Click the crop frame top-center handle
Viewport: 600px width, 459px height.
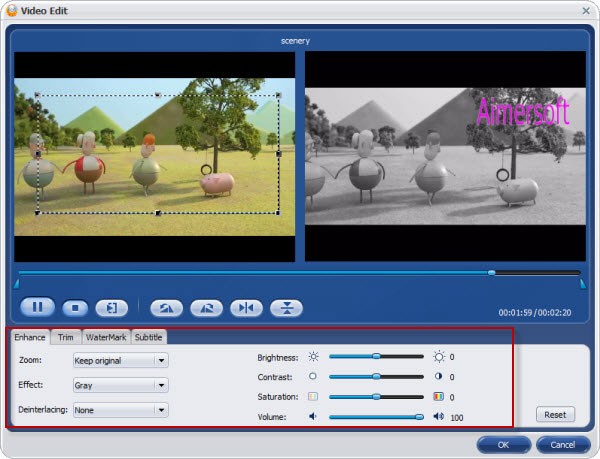pyautogui.click(x=157, y=95)
